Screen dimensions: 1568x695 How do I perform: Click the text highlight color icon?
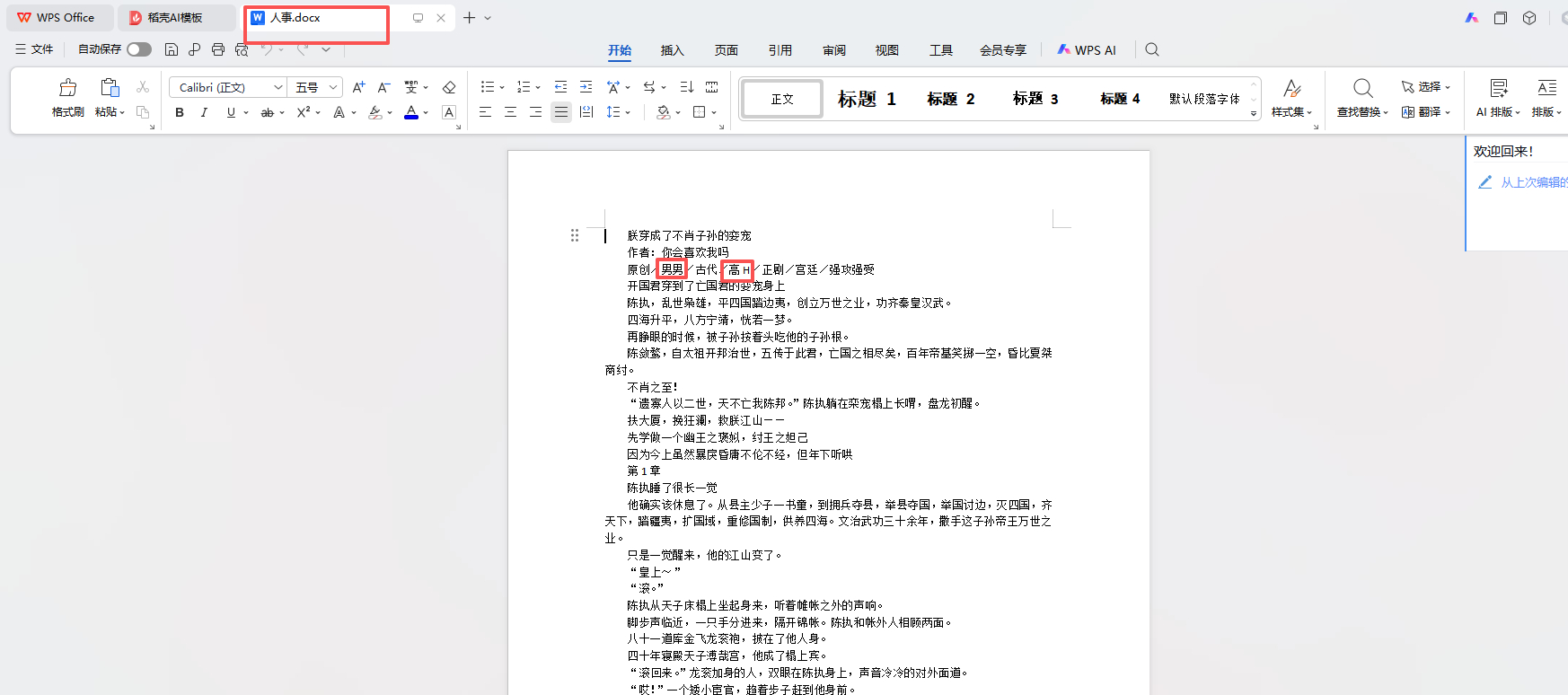(375, 112)
